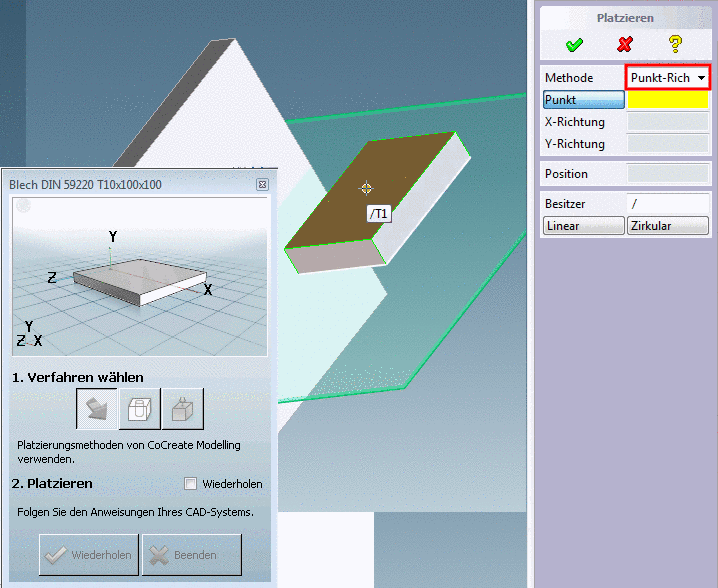Click the Besitzer field showing slash
Viewport: 718px width, 588px height.
[x=668, y=204]
